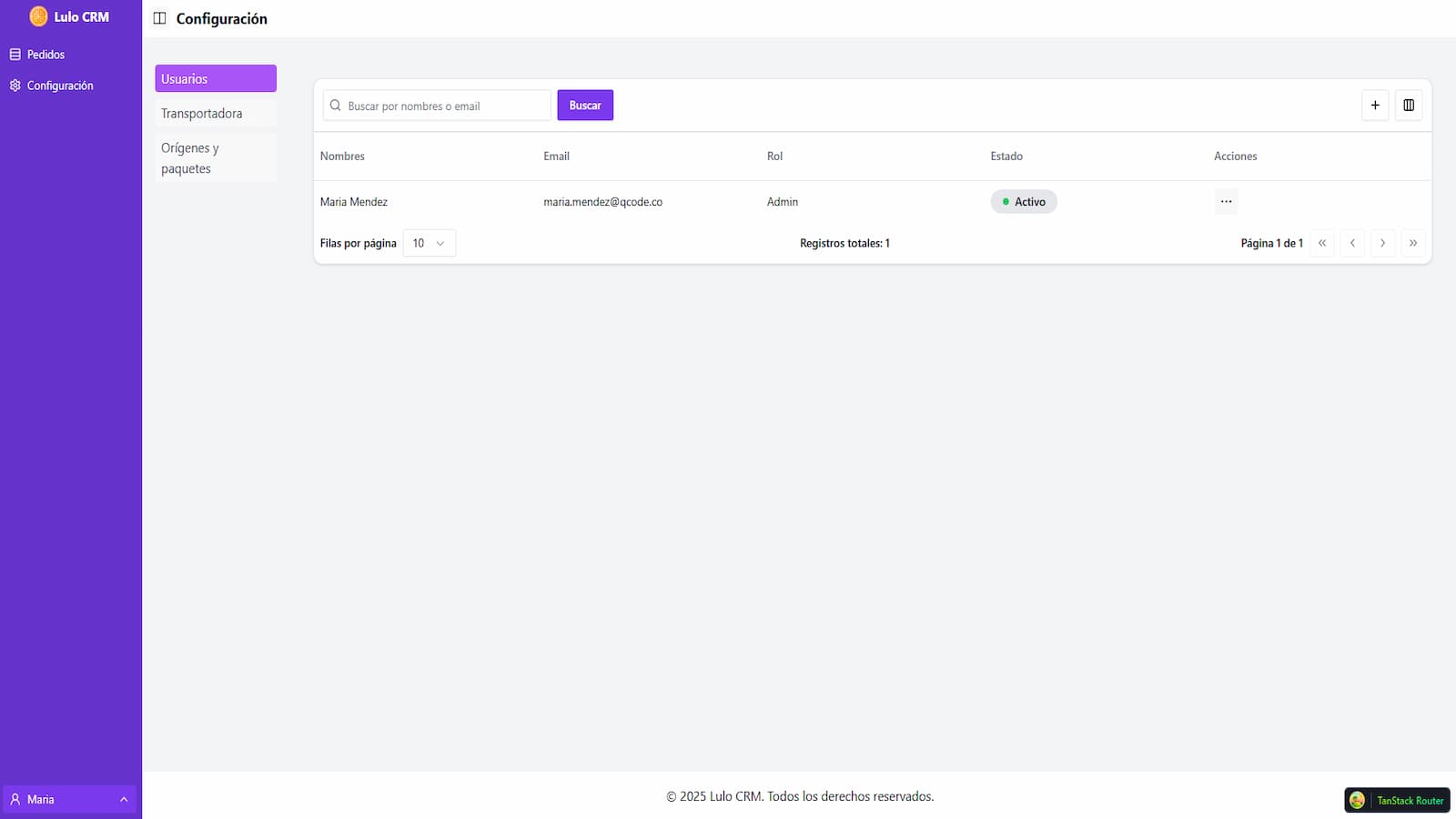Image resolution: width=1456 pixels, height=819 pixels.
Task: Open the column visibility icon
Action: [1409, 105]
